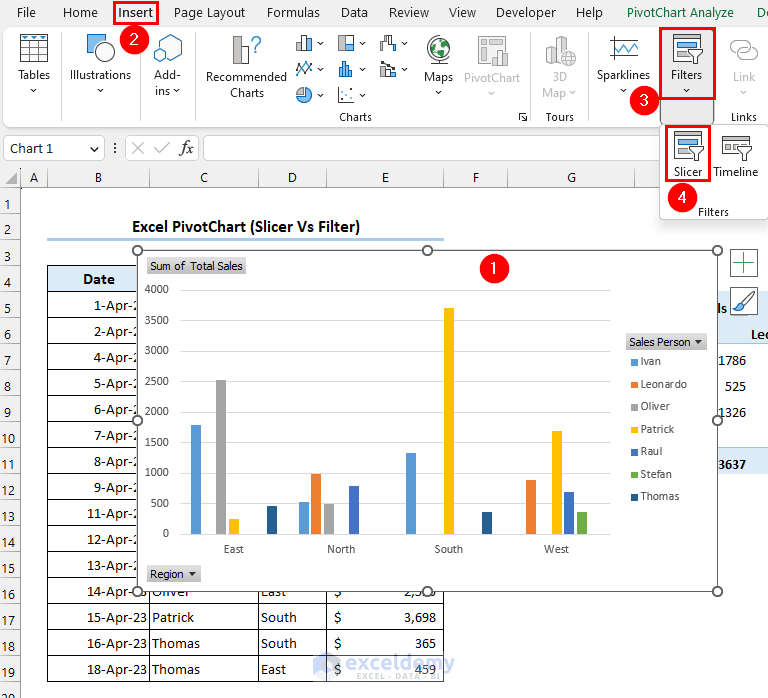Click the tall yellow South bar
The width and height of the screenshot is (768, 698).
(449, 421)
